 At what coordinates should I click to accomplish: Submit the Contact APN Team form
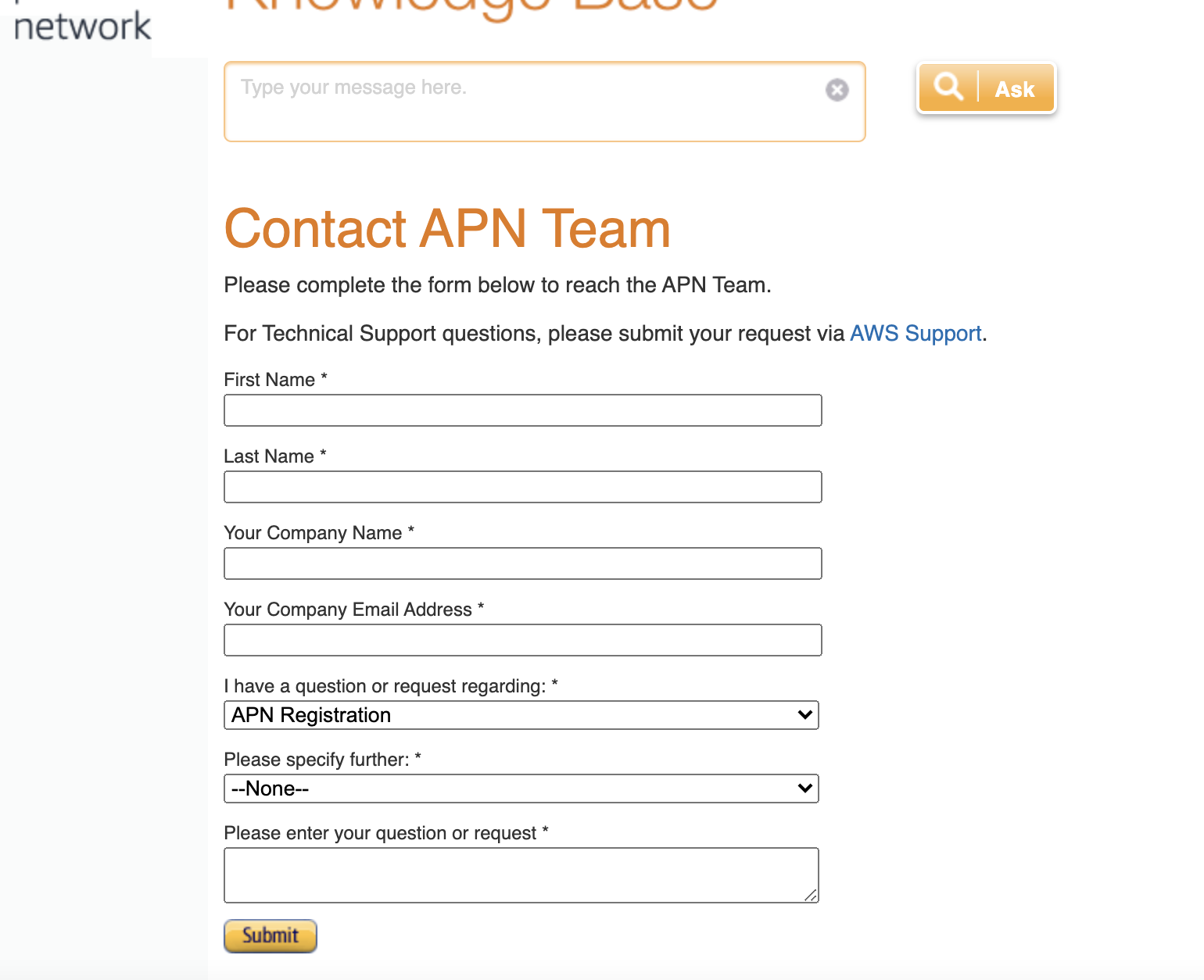tap(271, 936)
